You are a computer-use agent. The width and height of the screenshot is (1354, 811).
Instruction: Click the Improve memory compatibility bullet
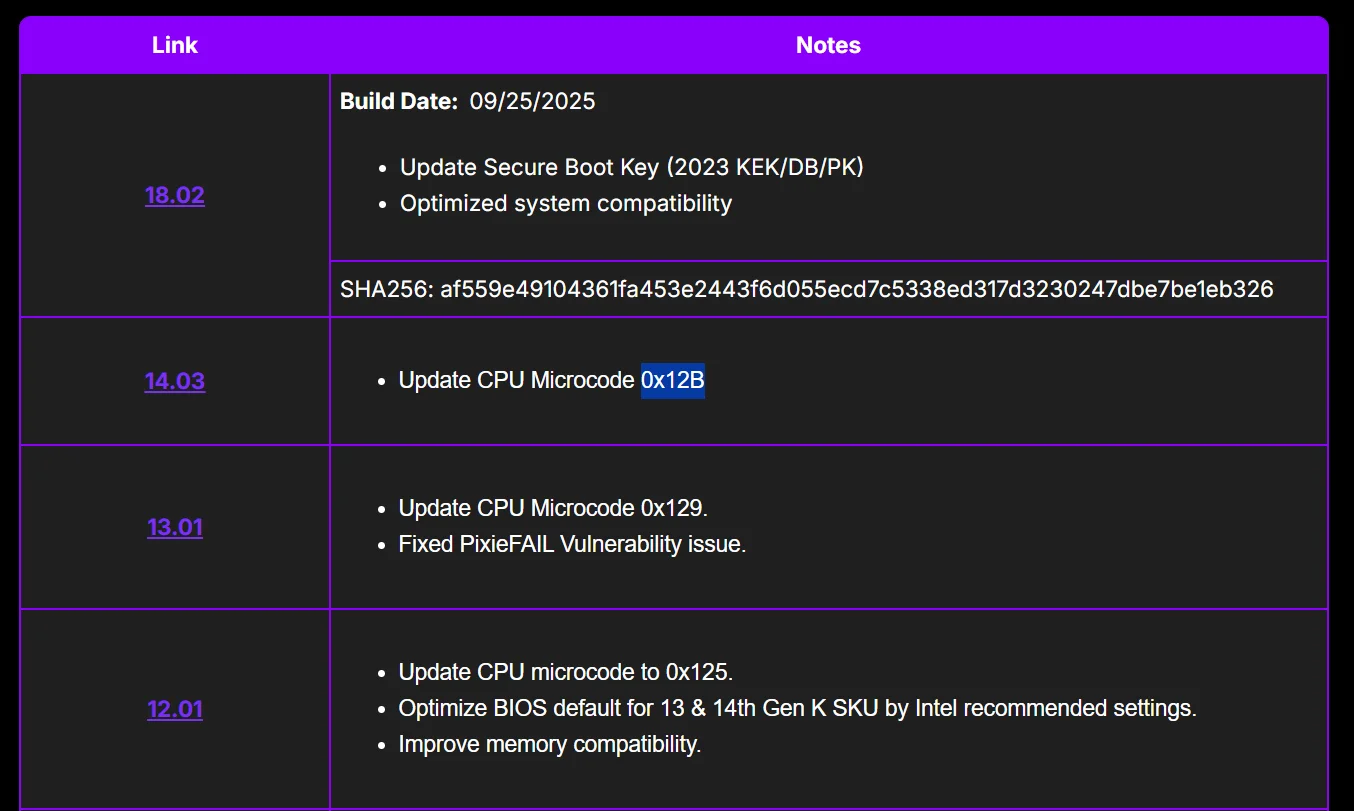pos(550,744)
